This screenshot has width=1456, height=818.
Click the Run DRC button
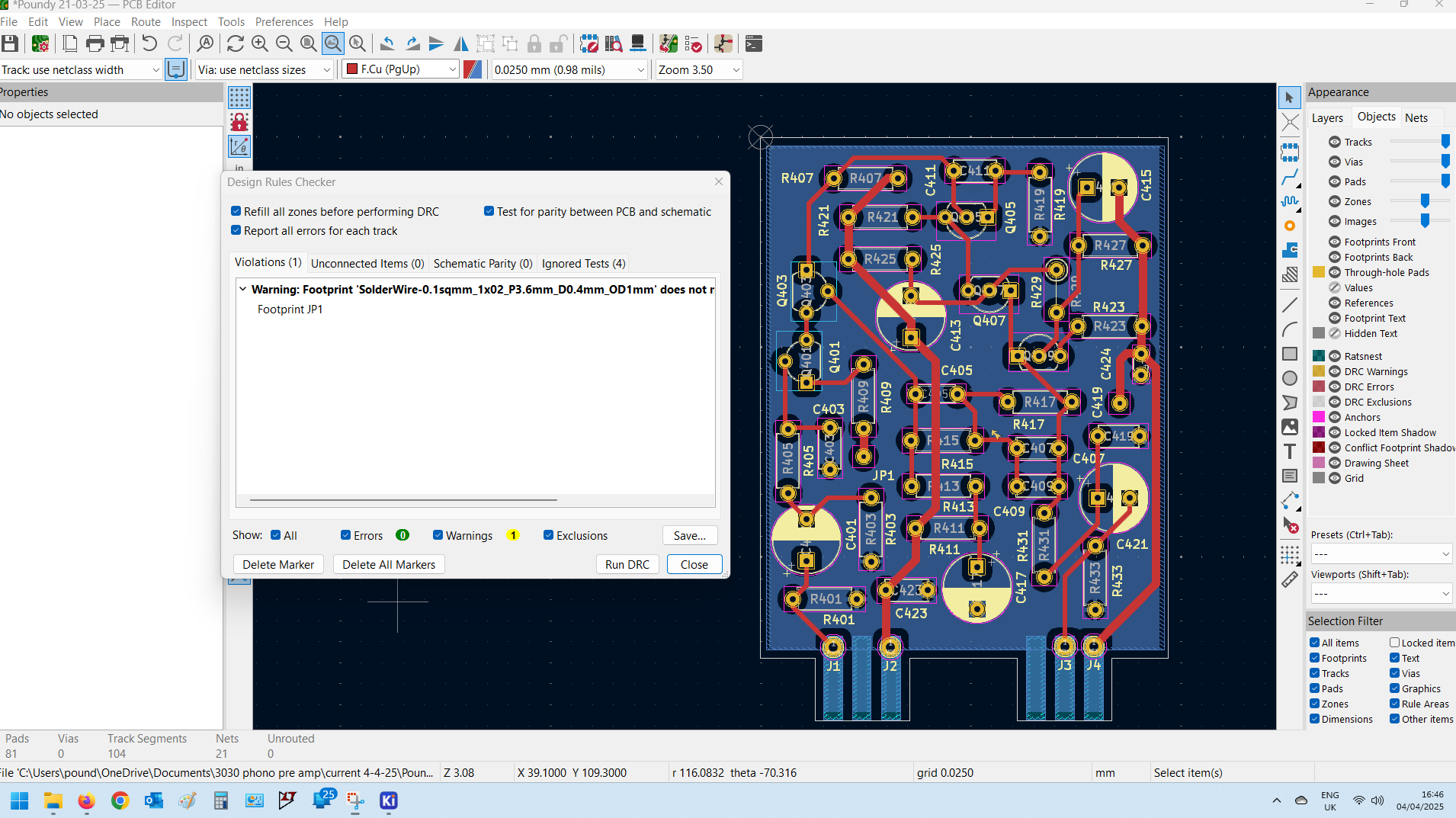tap(627, 564)
